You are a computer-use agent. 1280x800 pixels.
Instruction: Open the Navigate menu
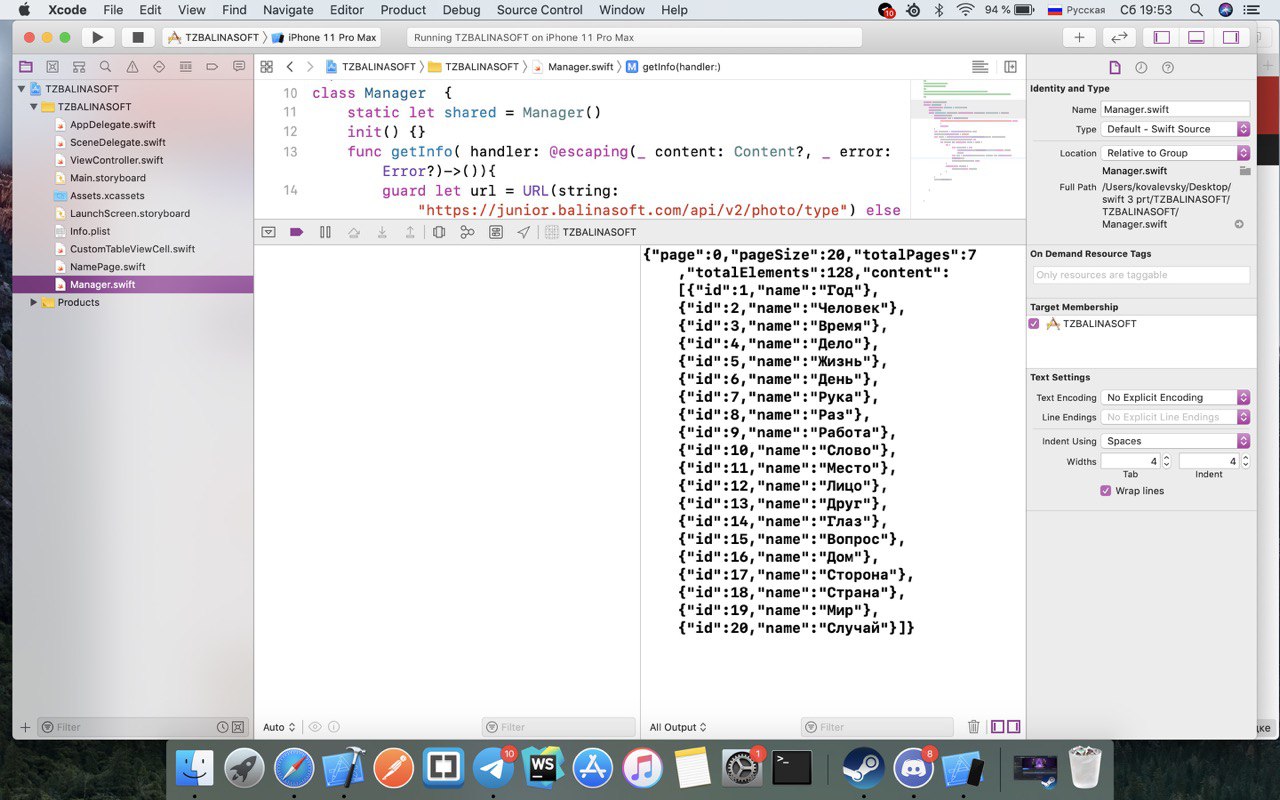click(x=288, y=10)
